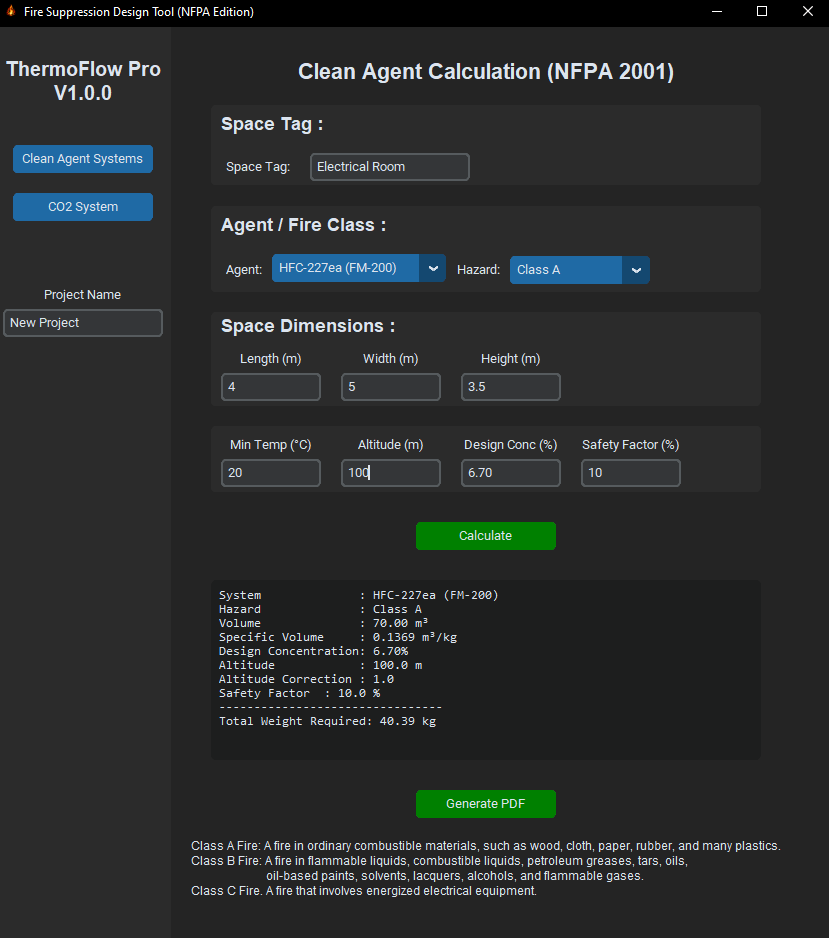Minimize the Fire Suppression Design Tool window
Image resolution: width=829 pixels, height=938 pixels.
(716, 12)
